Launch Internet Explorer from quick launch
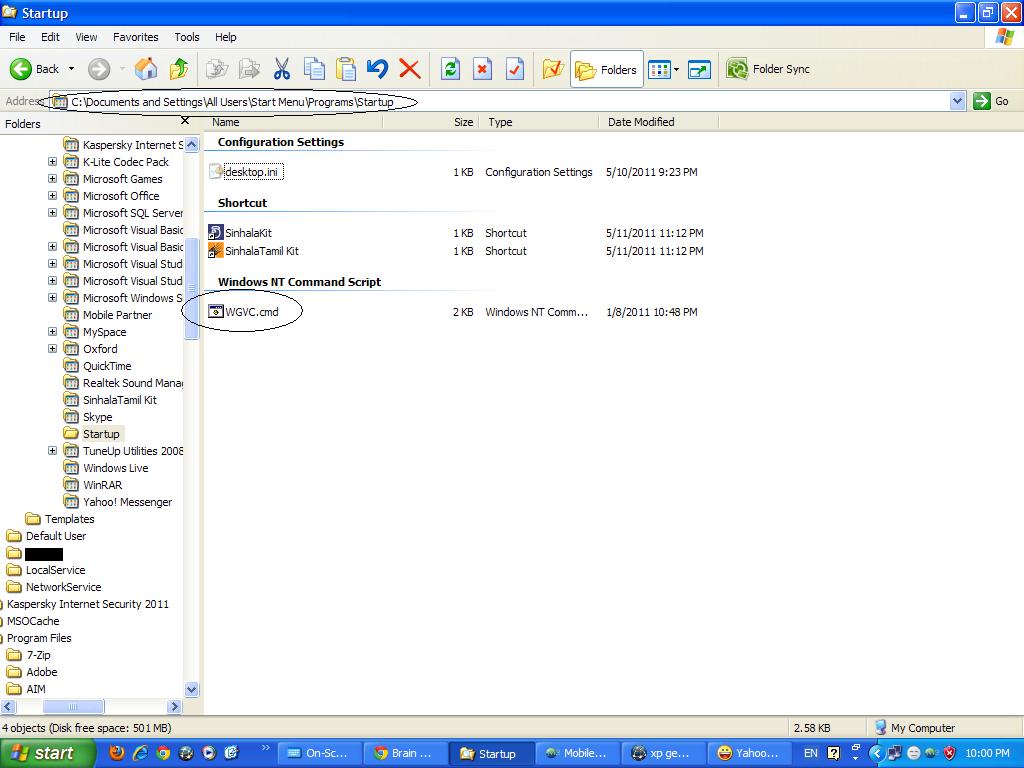 (140, 753)
